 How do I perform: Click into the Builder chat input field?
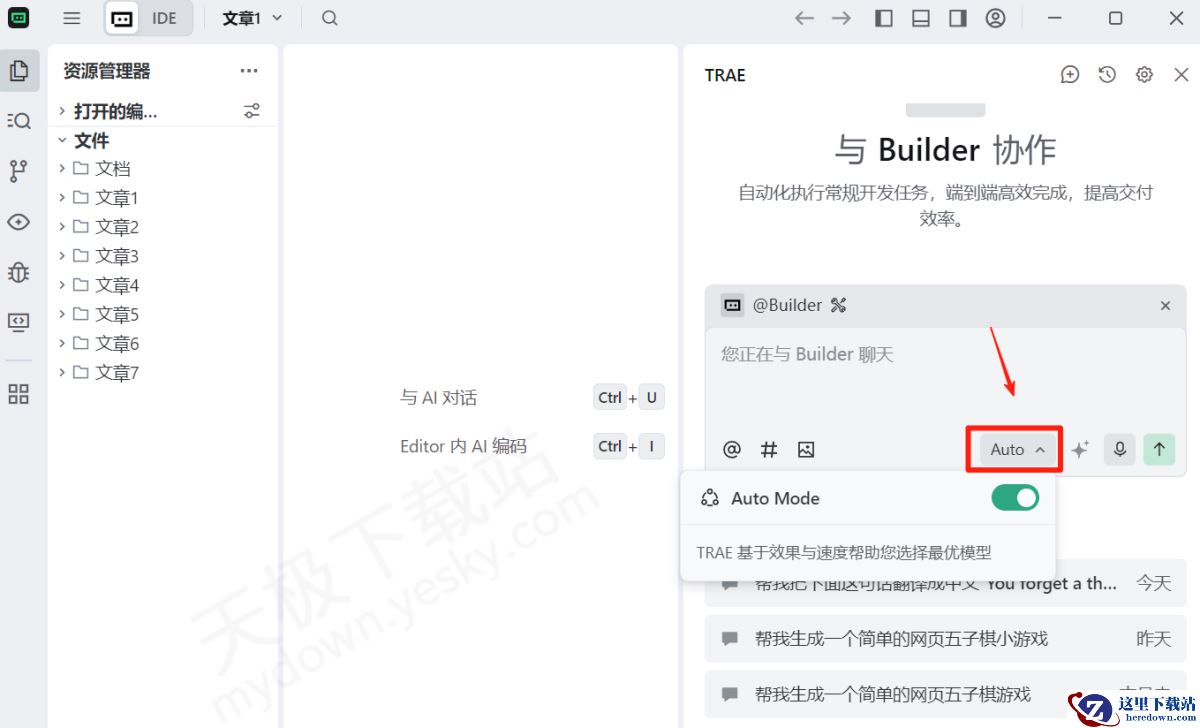(x=945, y=380)
